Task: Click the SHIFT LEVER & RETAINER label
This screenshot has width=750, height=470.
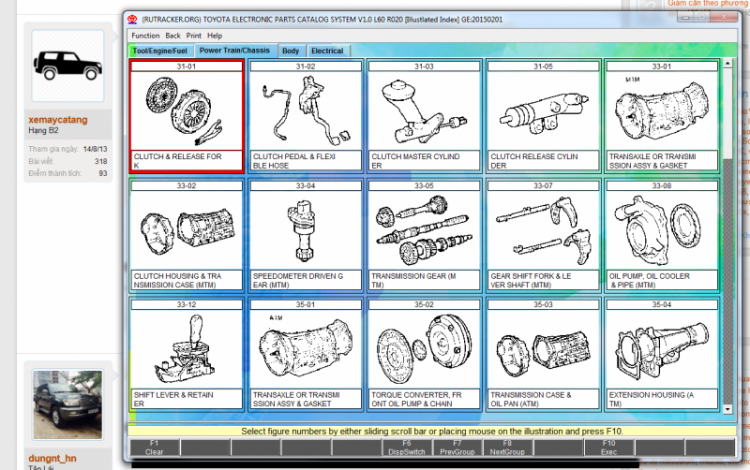Action: [187, 399]
